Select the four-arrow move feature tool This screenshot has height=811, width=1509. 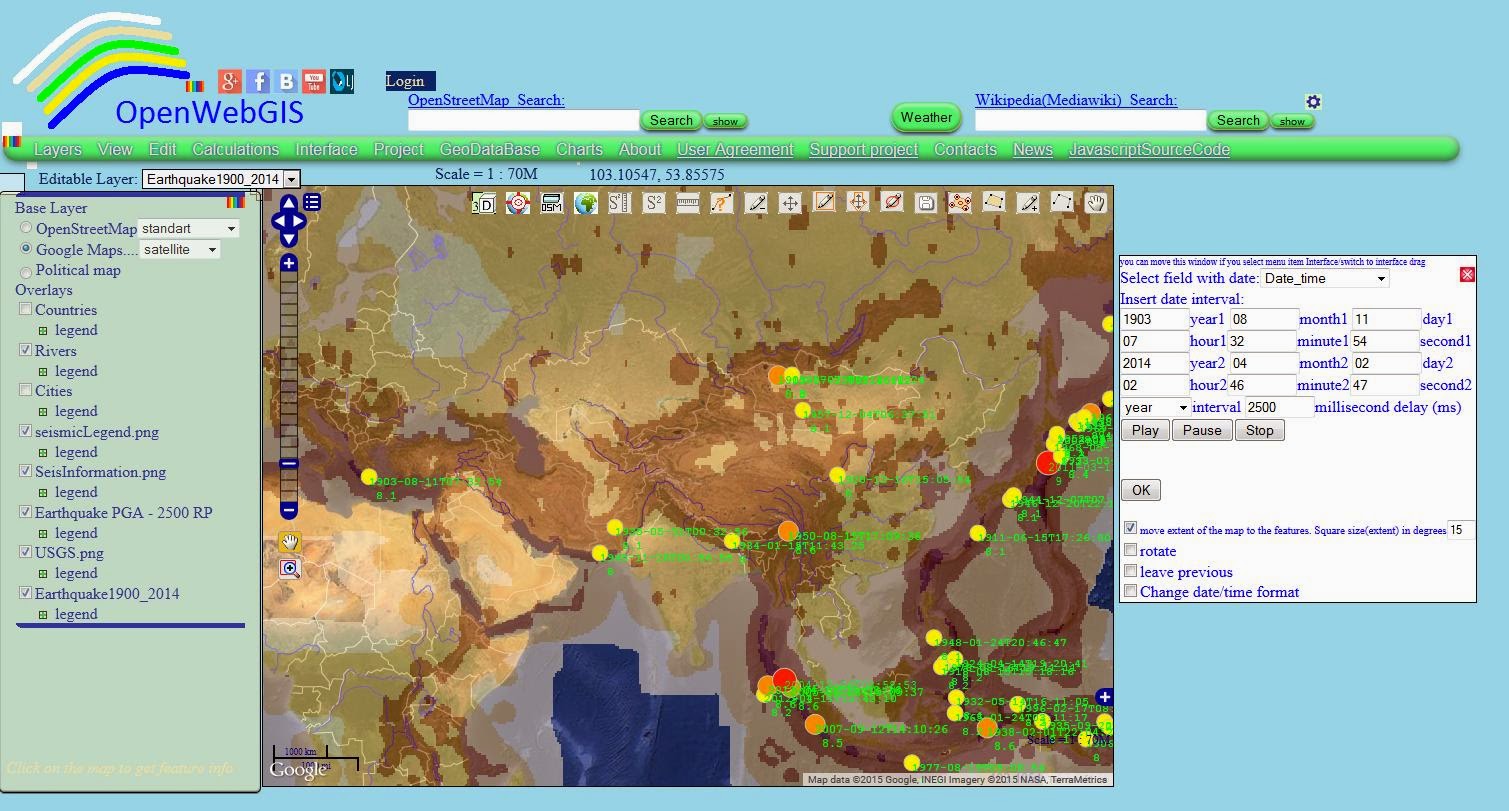pyautogui.click(x=790, y=204)
